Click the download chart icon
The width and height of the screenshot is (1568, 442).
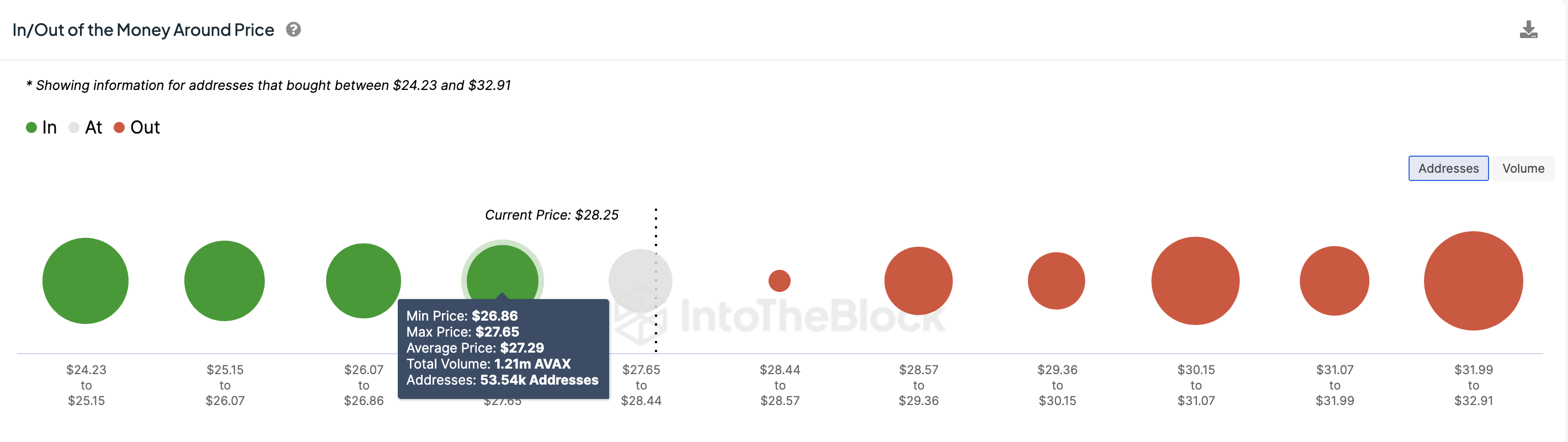[x=1528, y=30]
